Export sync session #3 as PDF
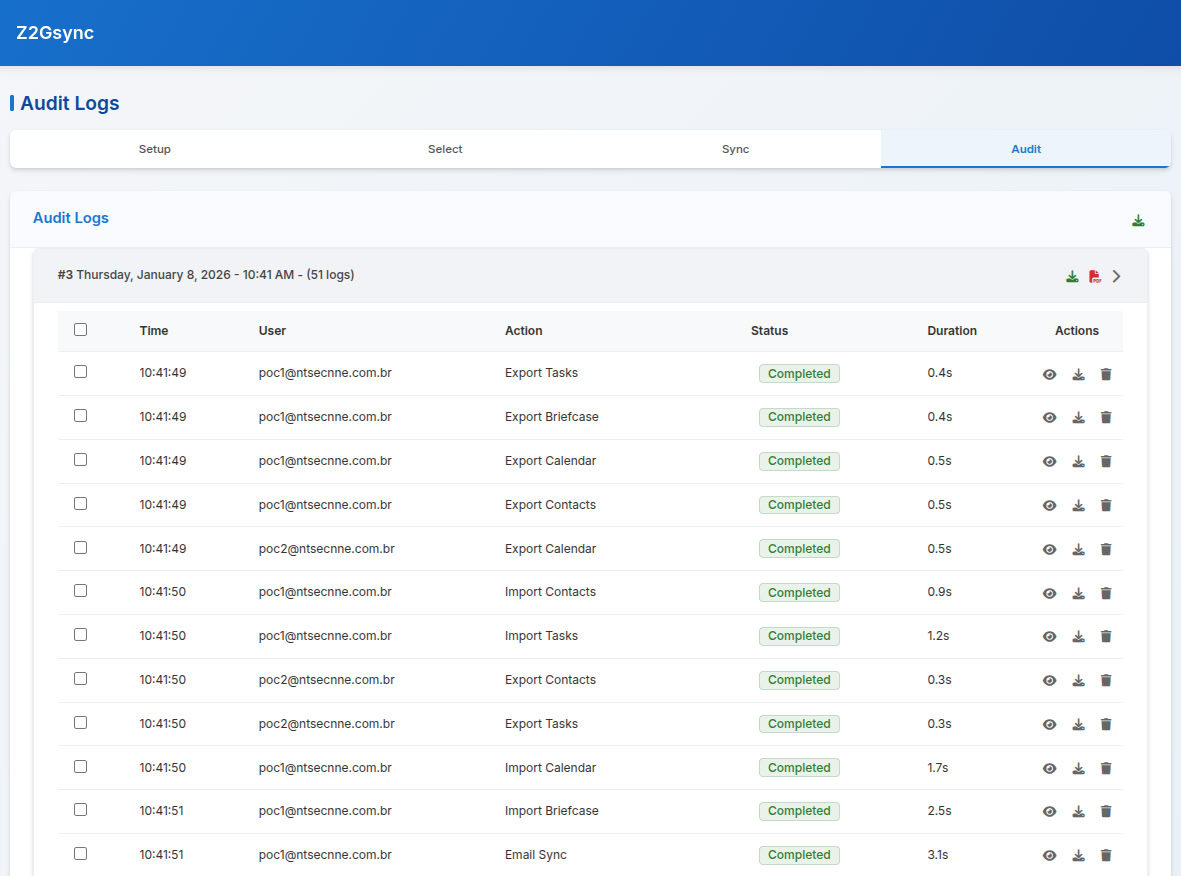The width and height of the screenshot is (1181, 876). tap(1094, 275)
